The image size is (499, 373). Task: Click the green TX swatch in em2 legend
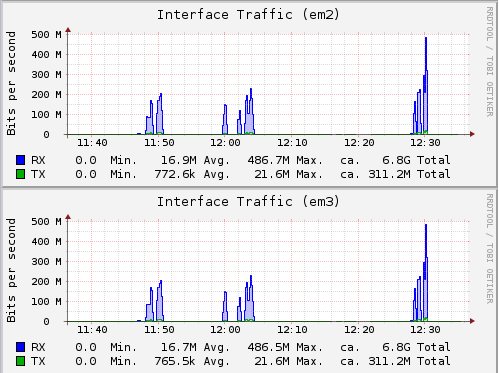[x=21, y=174]
